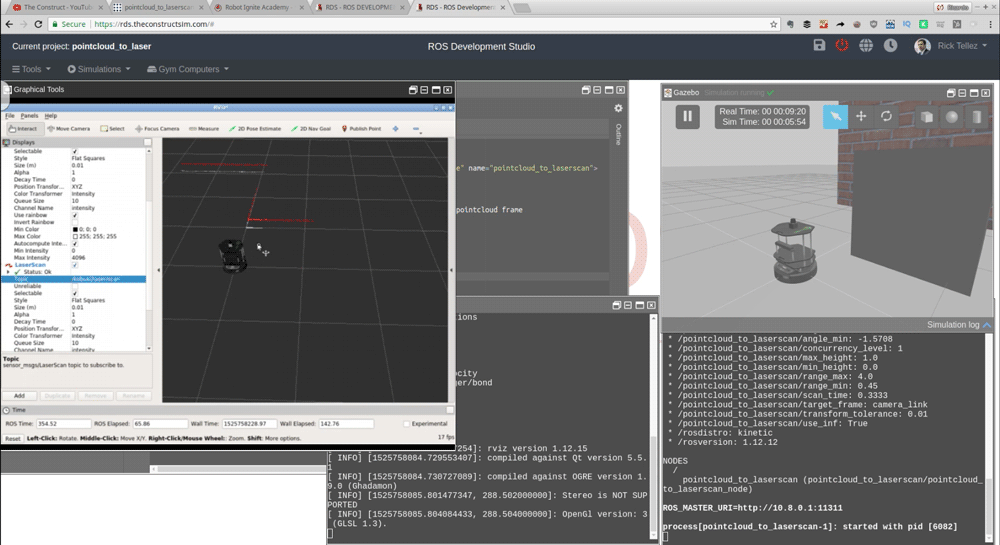The height and width of the screenshot is (545, 1000).
Task: Activate the Focus Camera tool
Action: 157,129
